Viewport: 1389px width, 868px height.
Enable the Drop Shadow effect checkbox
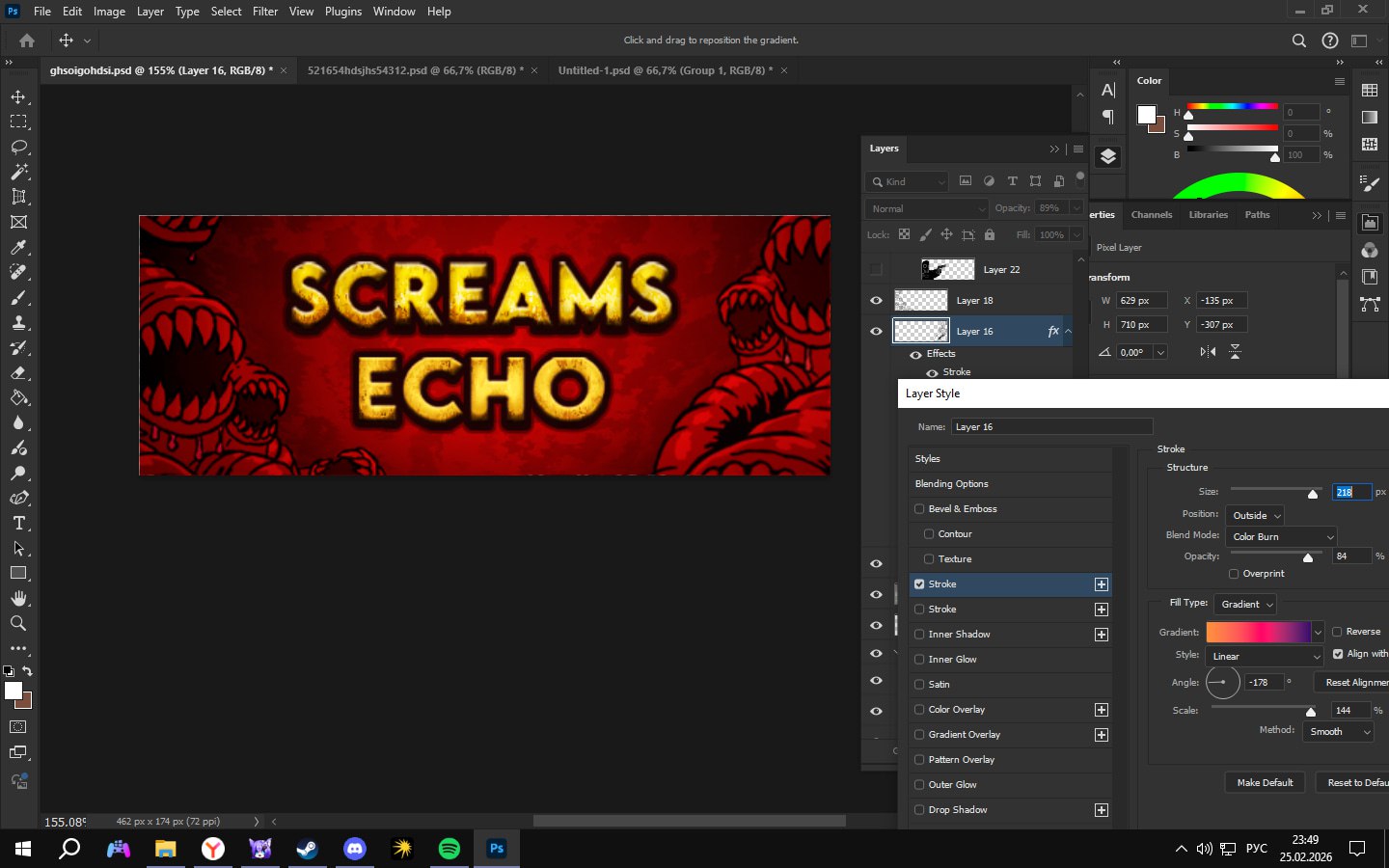pos(919,810)
